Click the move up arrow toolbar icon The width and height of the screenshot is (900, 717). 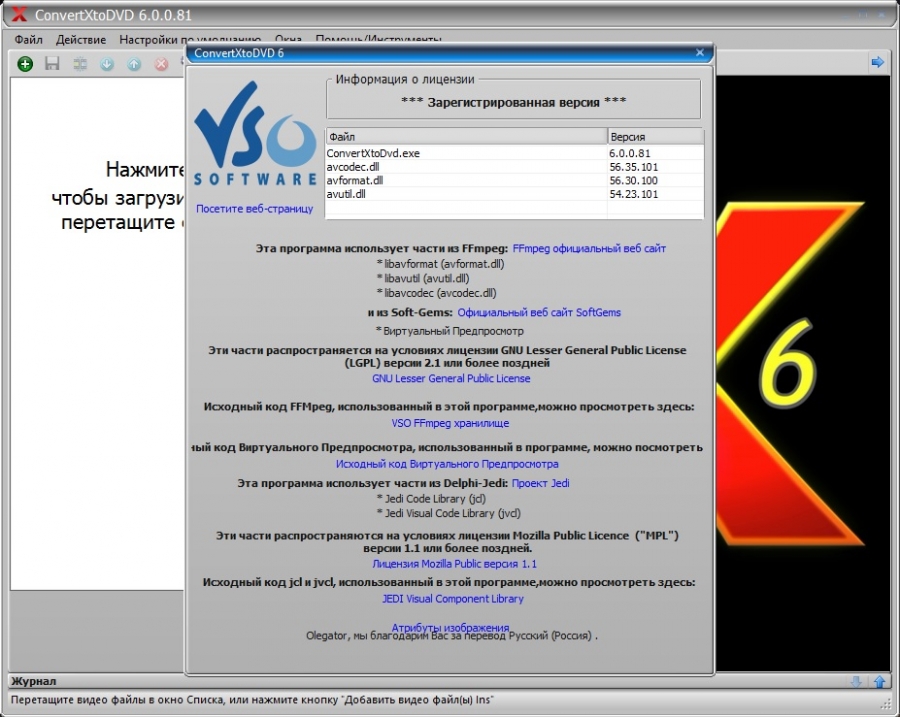pyautogui.click(x=134, y=64)
